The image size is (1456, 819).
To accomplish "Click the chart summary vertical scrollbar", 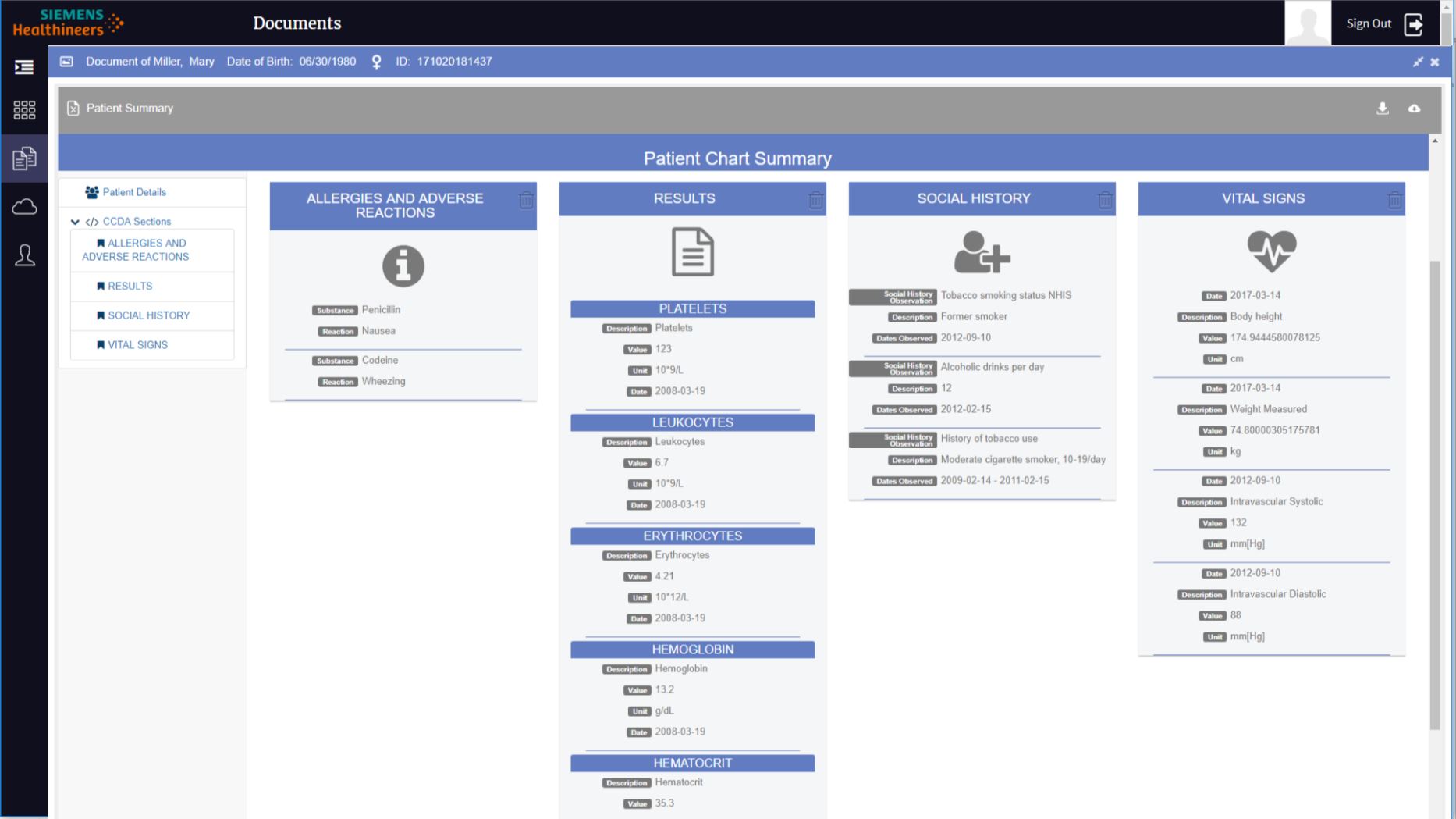I will (x=1434, y=492).
